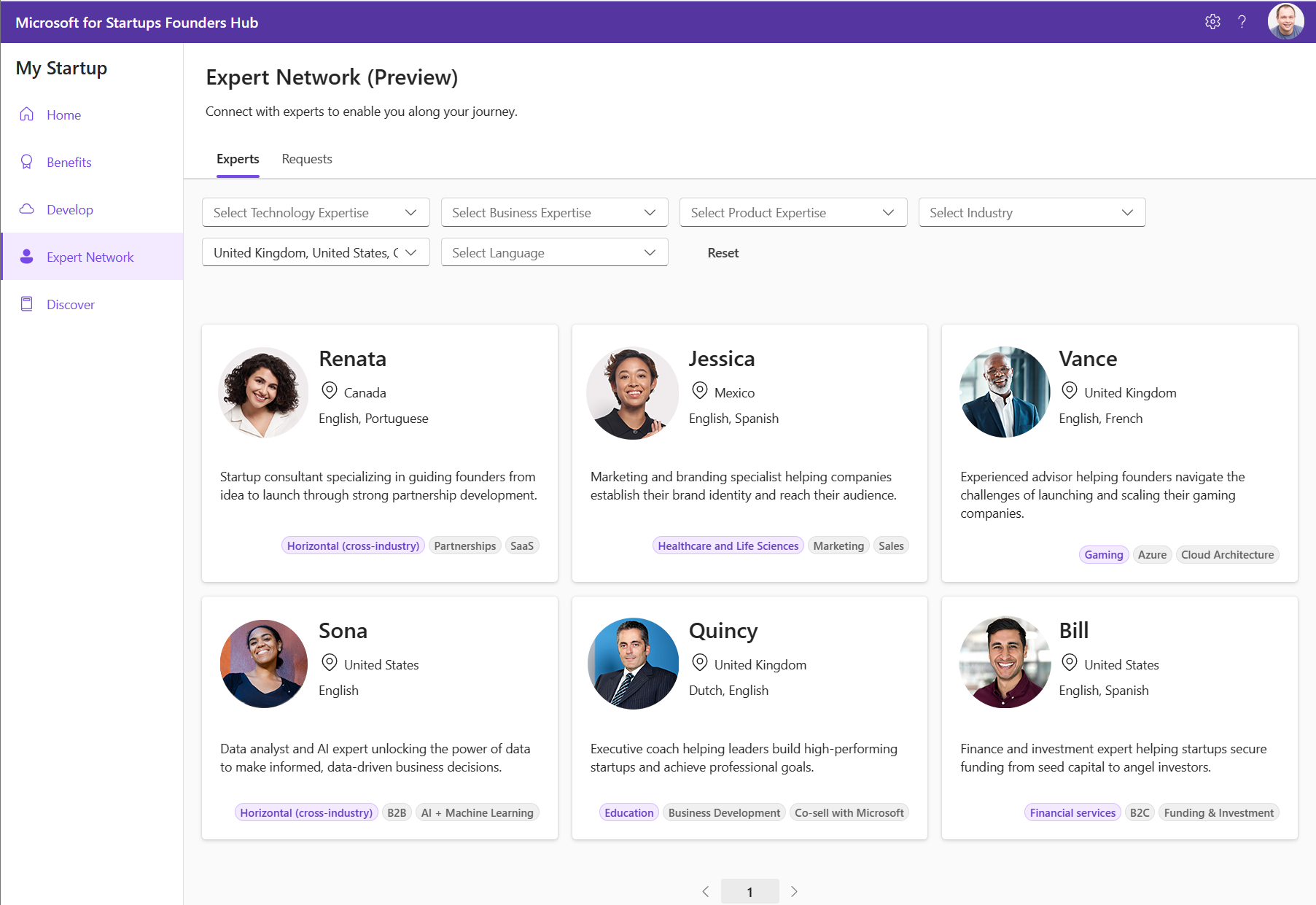Click the Education tag on Quincy's card

tap(628, 812)
